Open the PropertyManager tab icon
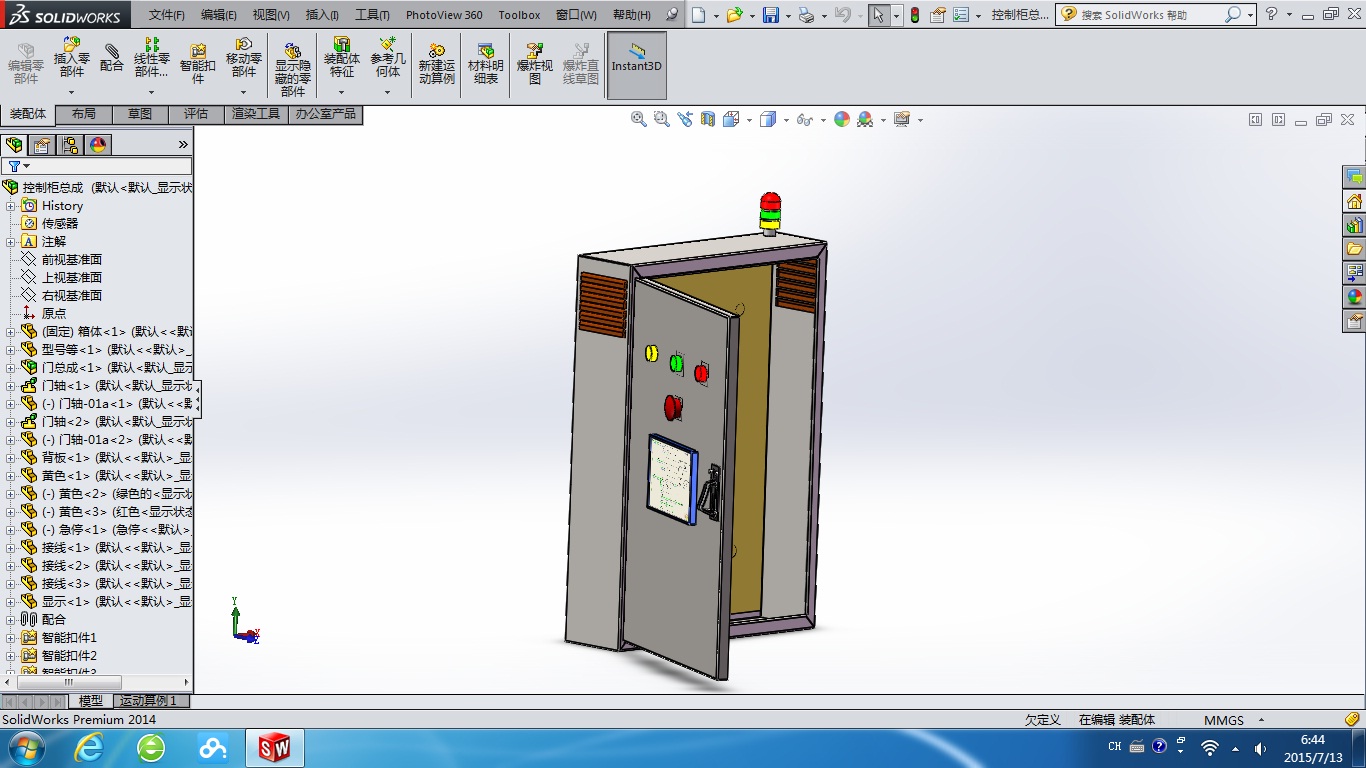This screenshot has width=1366, height=768. 42,145
